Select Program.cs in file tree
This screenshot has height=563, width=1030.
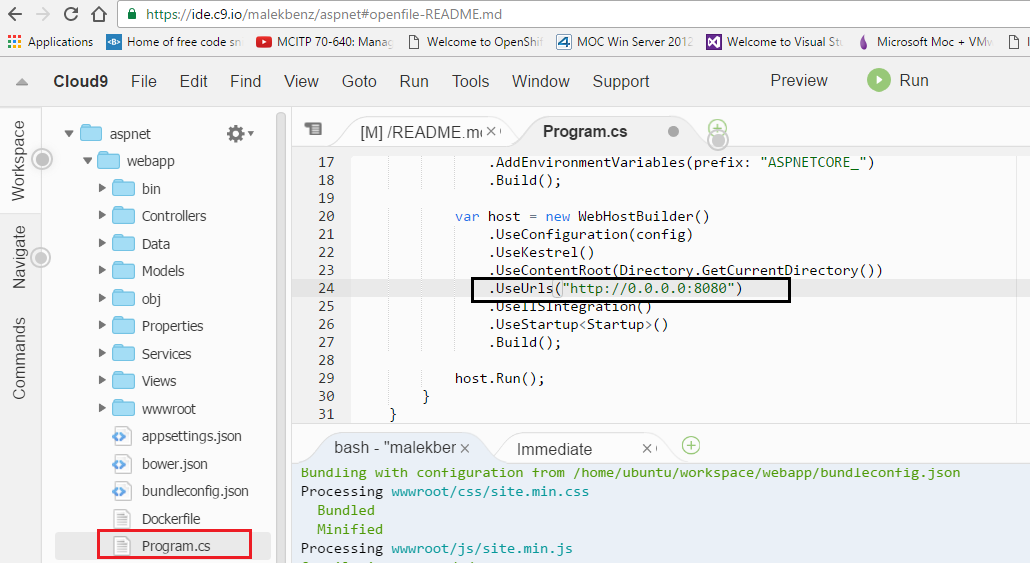[x=176, y=546]
